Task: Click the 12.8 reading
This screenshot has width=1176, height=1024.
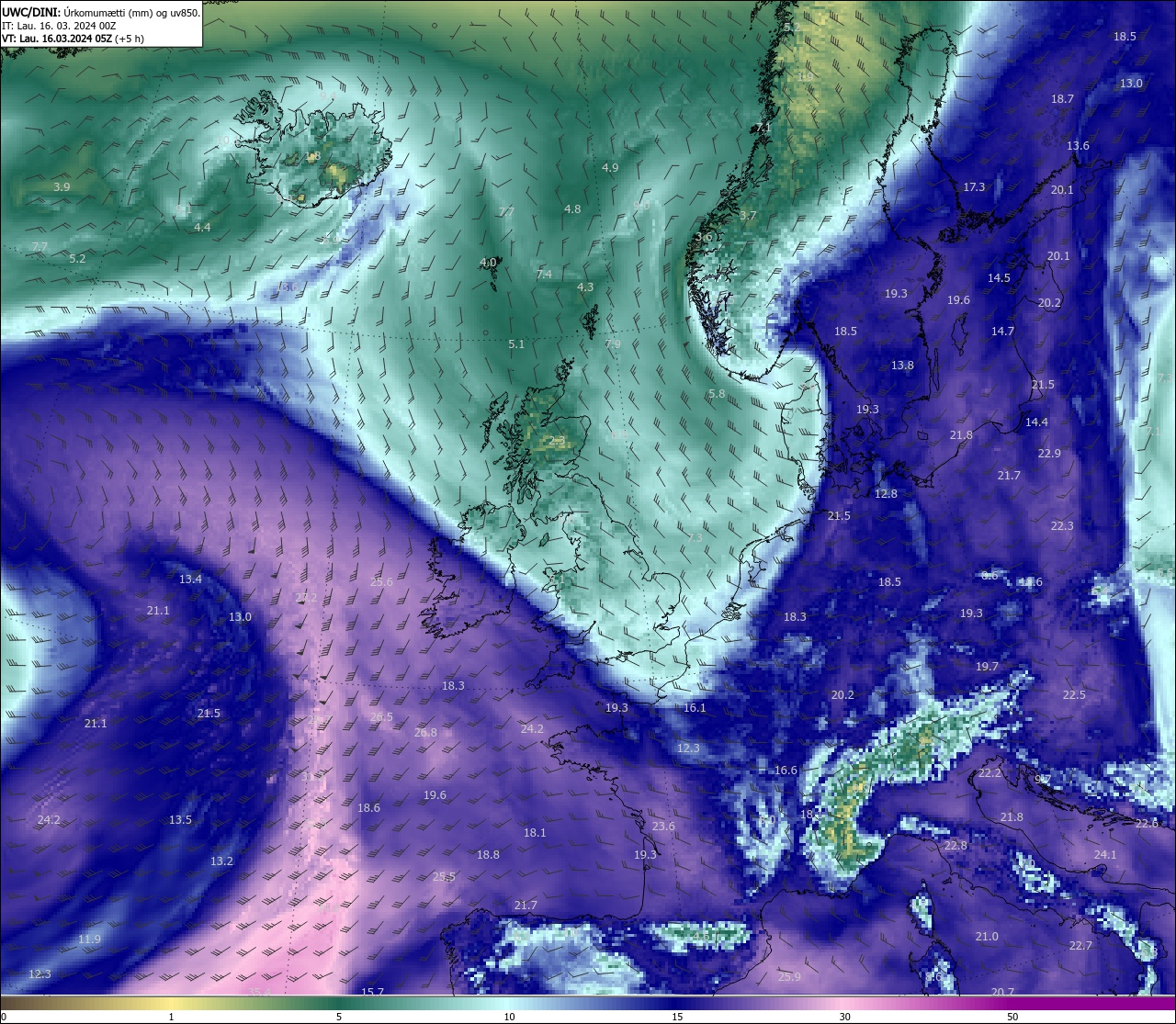Action: [886, 494]
